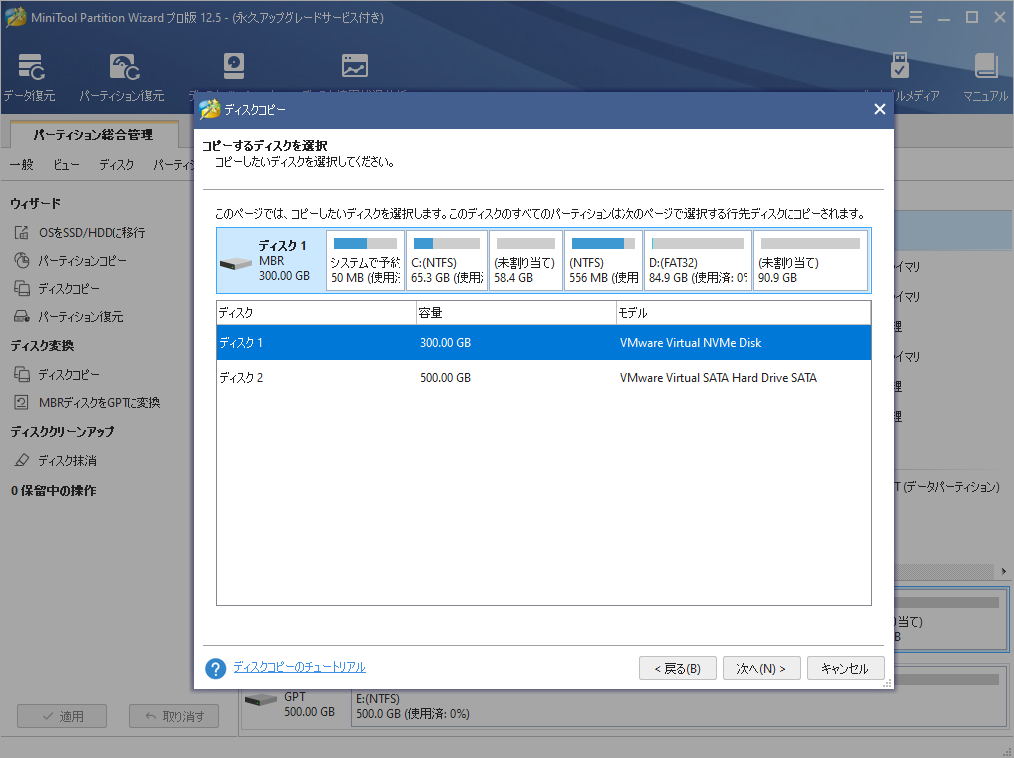
Task: Click the モデル column header
Action: point(744,313)
